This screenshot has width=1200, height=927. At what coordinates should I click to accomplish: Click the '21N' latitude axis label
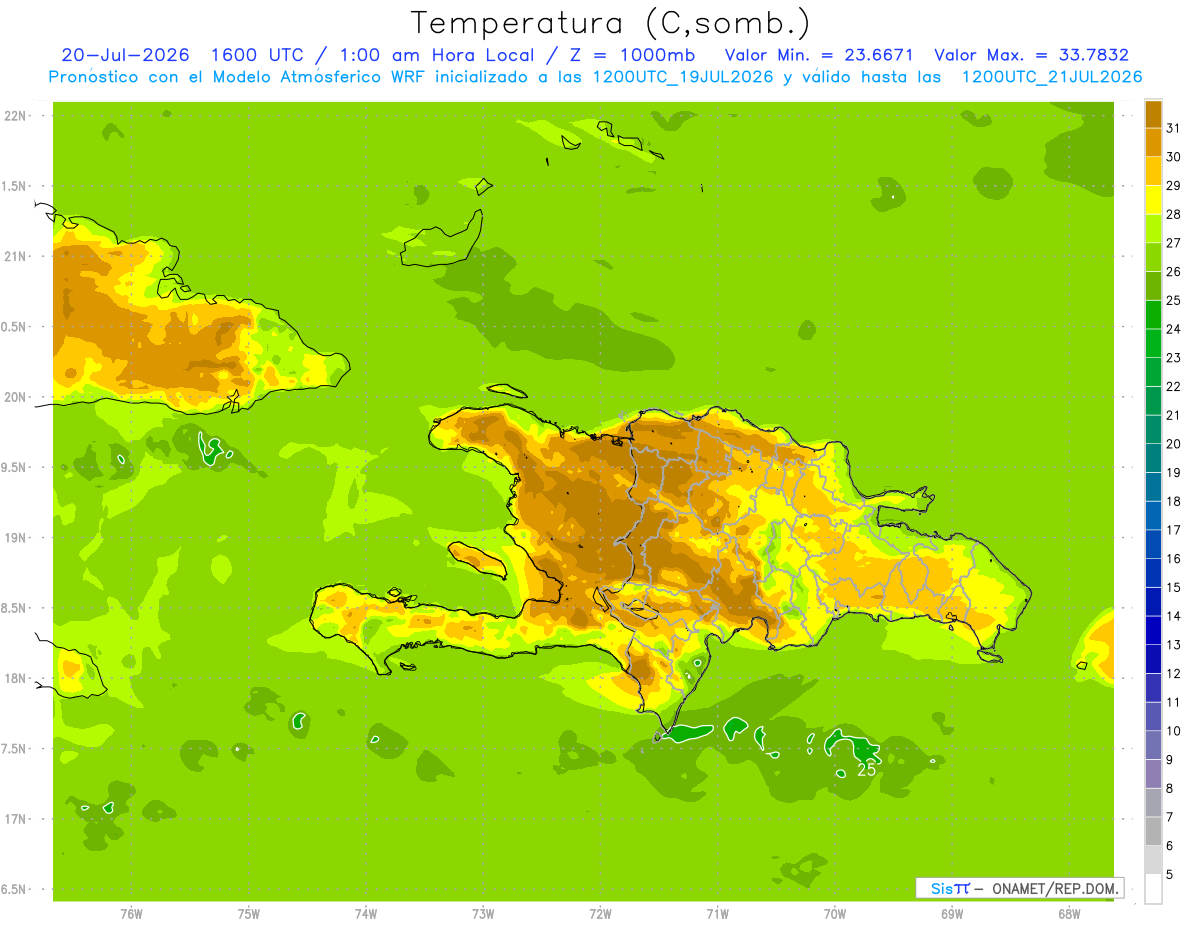[x=16, y=256]
